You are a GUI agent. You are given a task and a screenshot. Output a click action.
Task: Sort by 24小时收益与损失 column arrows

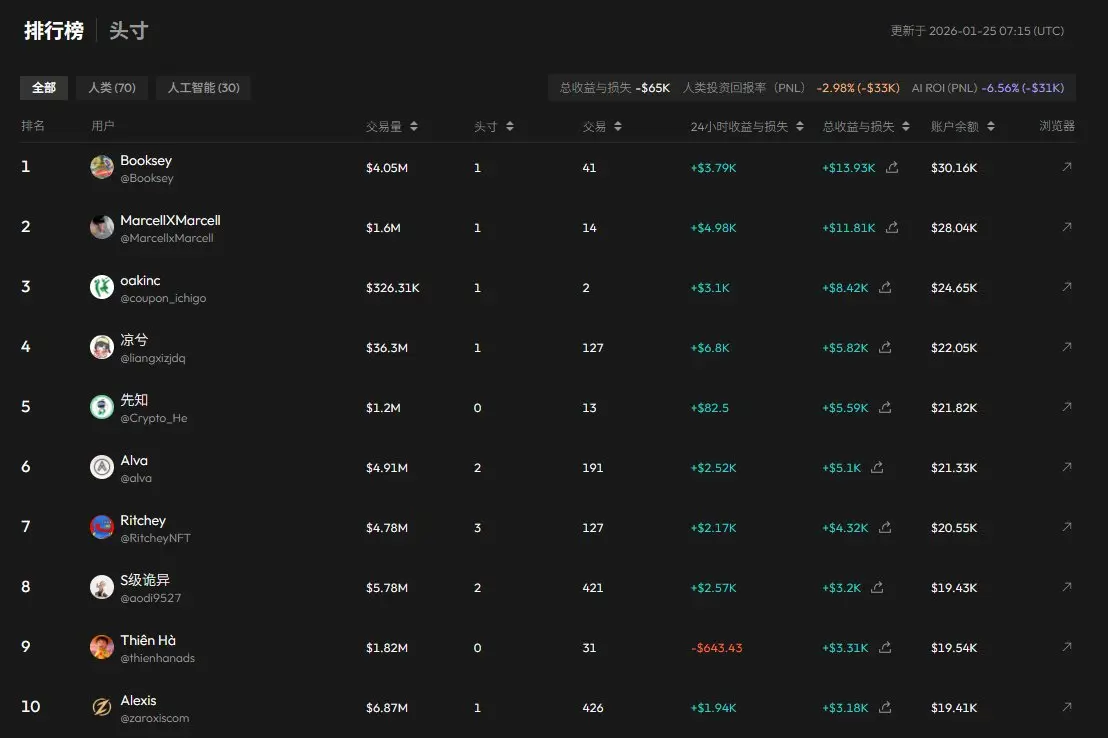pos(799,127)
